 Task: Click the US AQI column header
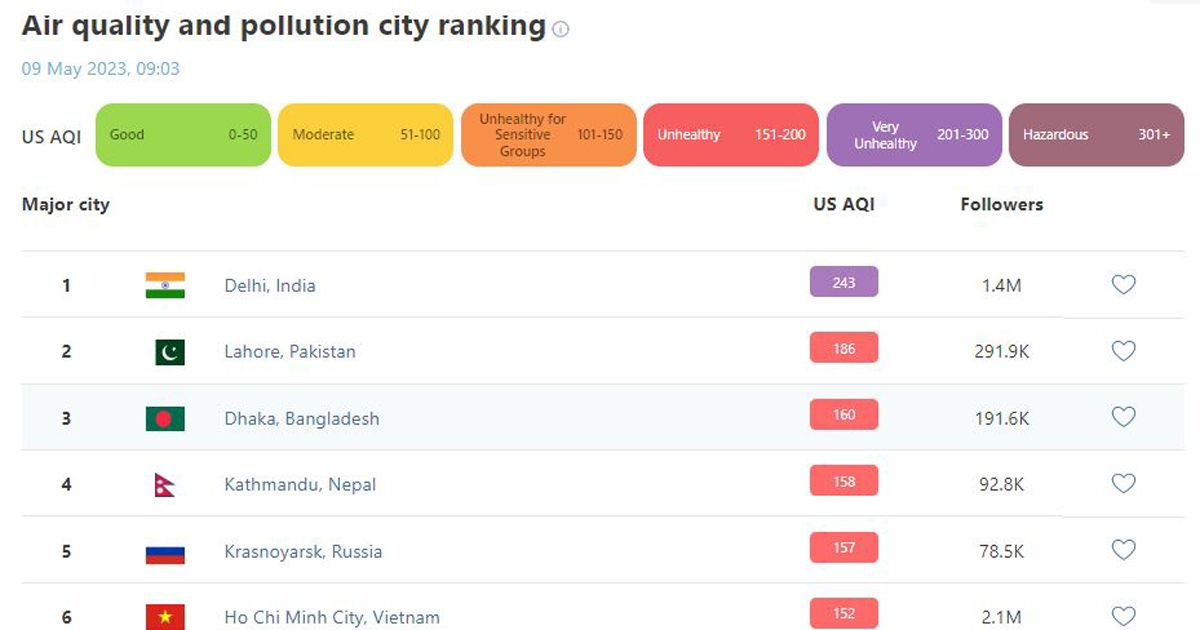point(844,204)
